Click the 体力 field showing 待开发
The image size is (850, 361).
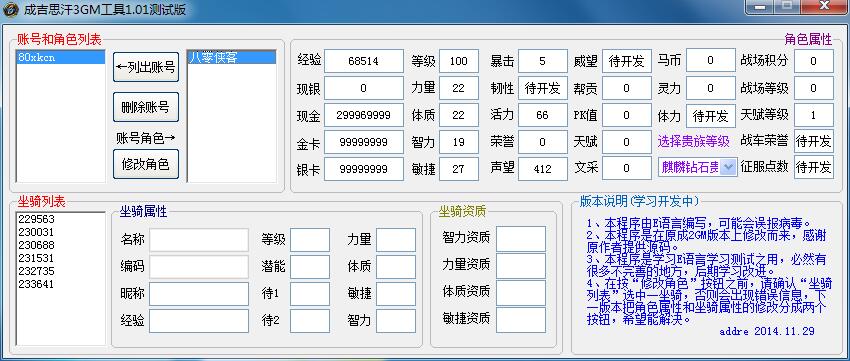click(711, 115)
